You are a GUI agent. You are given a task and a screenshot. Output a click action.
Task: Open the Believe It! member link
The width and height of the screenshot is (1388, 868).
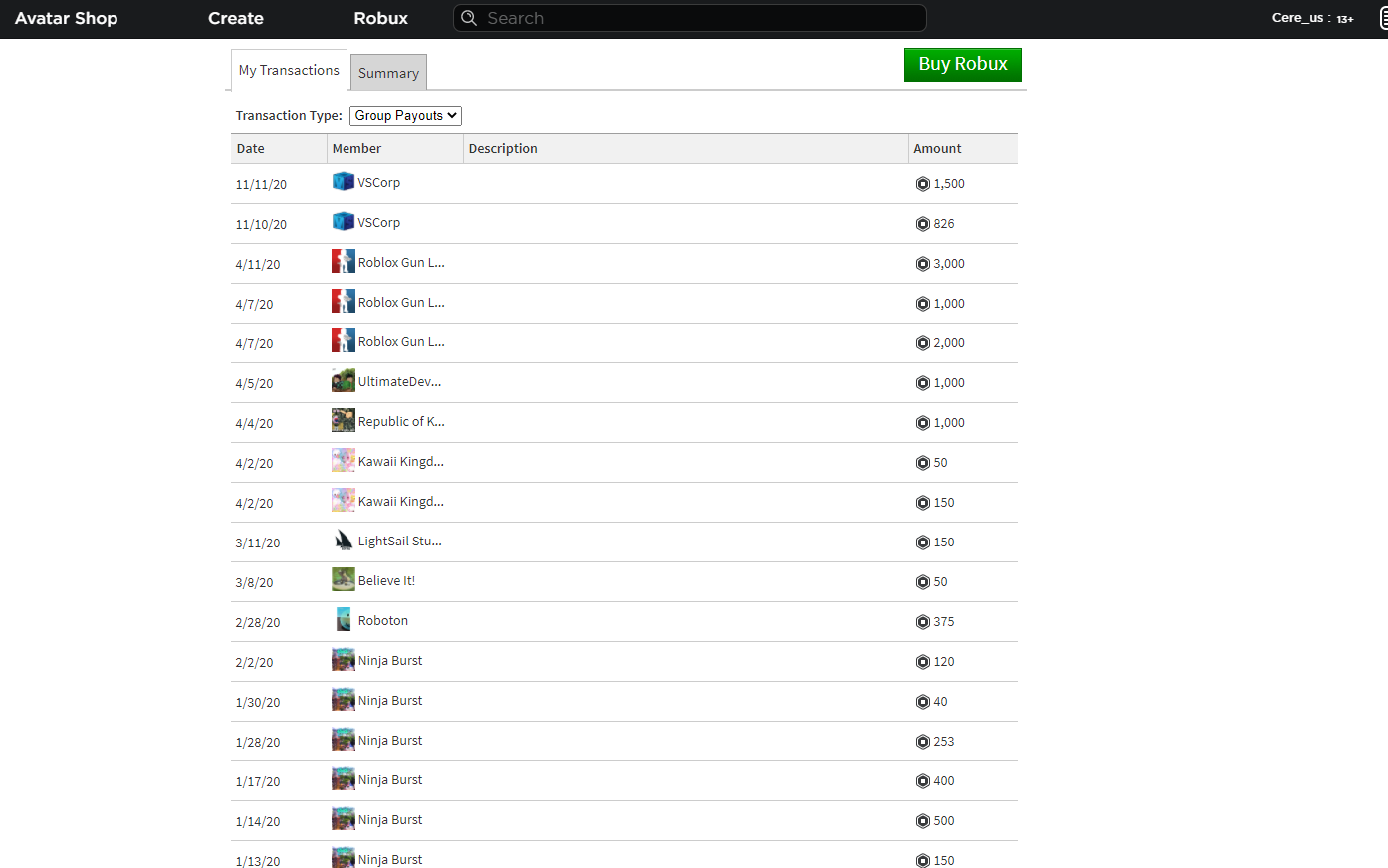(x=386, y=580)
